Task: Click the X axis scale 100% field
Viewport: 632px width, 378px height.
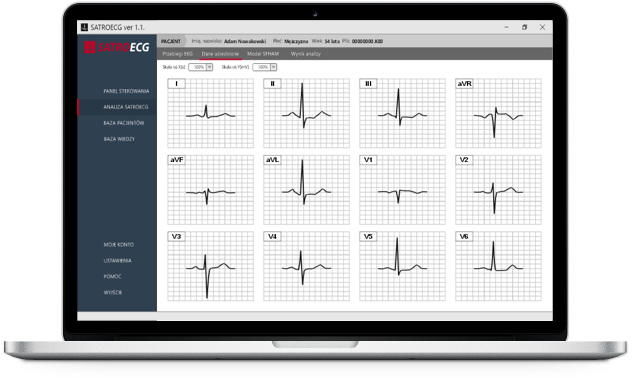Action: click(x=198, y=67)
